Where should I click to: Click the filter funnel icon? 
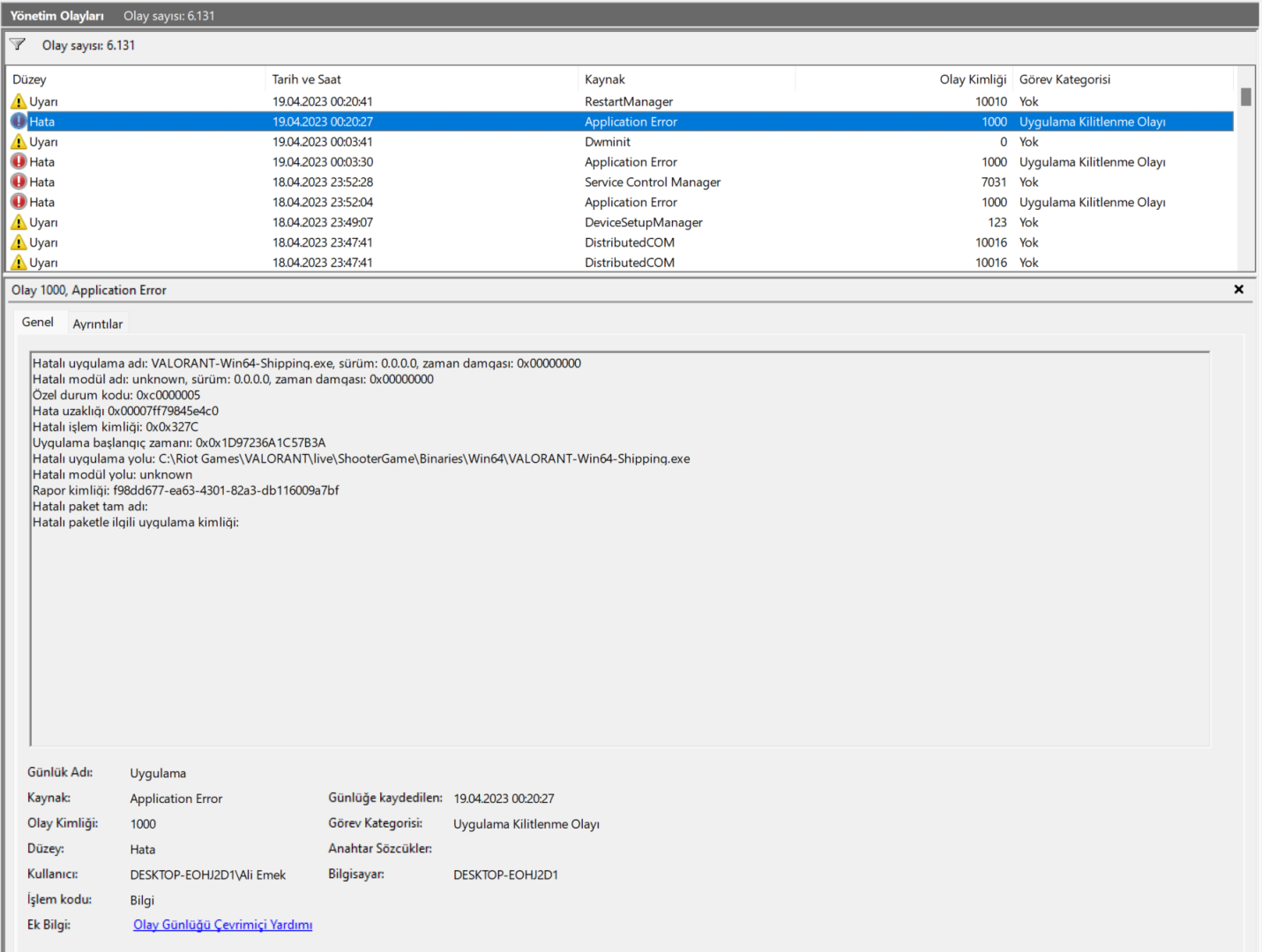click(x=18, y=44)
